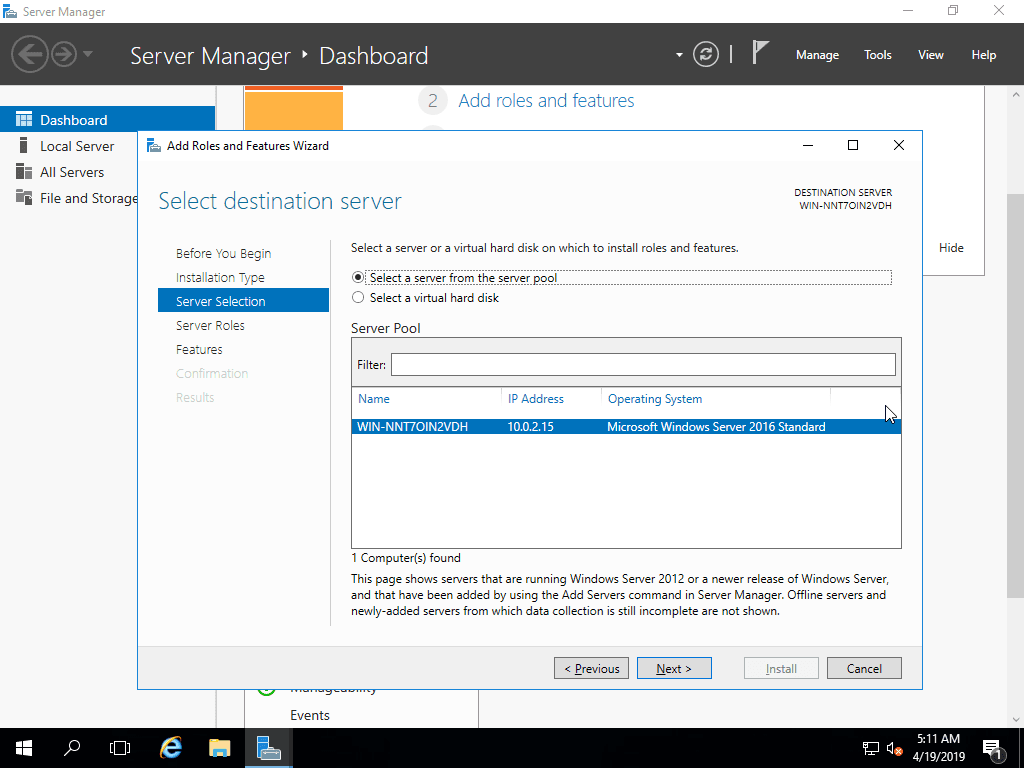Viewport: 1024px width, 768px height.
Task: Open taskbar search magnifier icon
Action: pyautogui.click(x=72, y=748)
